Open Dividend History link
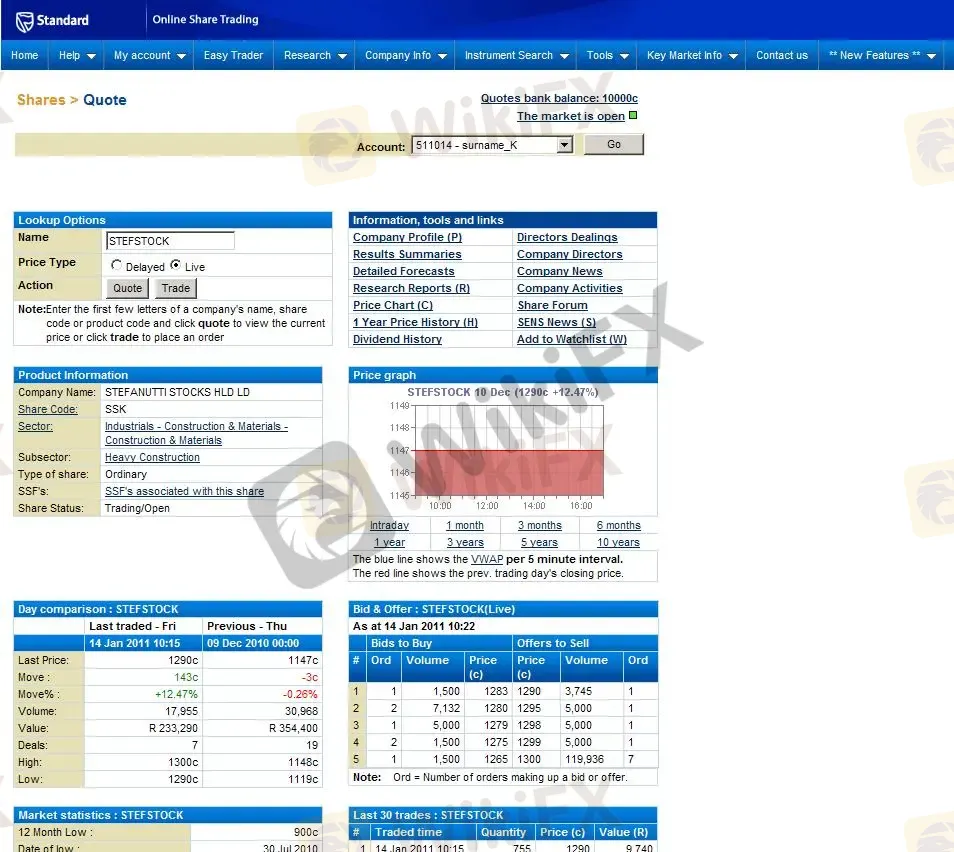The height and width of the screenshot is (852, 954). pos(397,339)
